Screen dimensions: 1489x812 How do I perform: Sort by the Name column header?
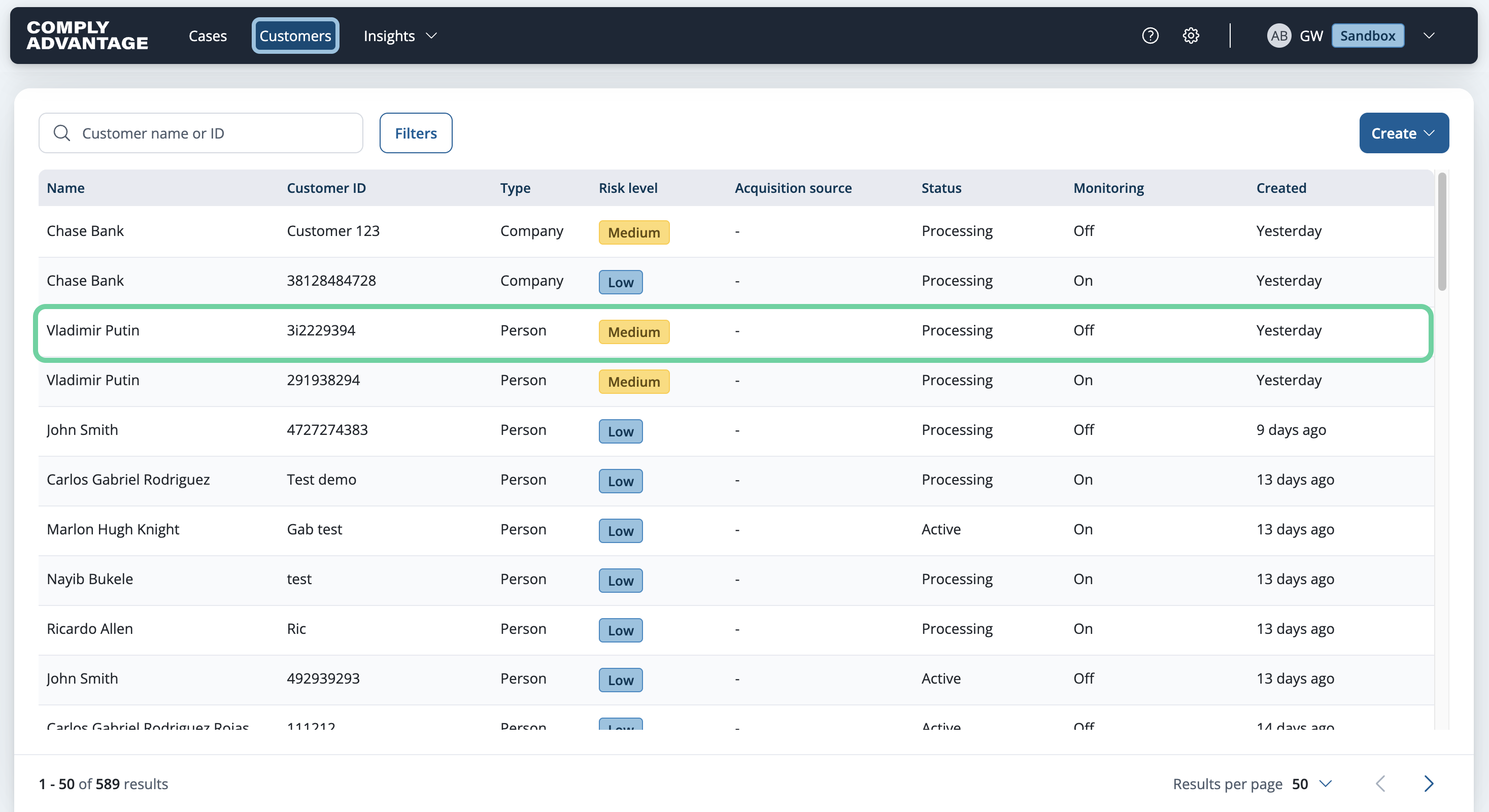pyautogui.click(x=65, y=188)
